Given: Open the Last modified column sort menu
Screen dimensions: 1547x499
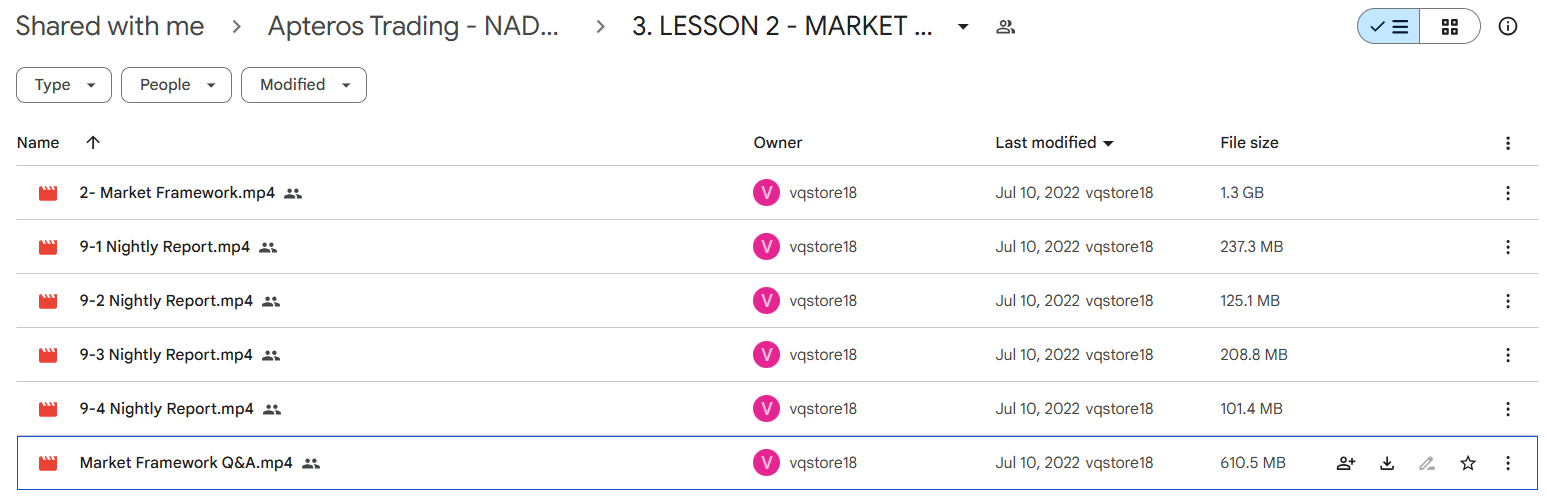Looking at the screenshot, I should pyautogui.click(x=1055, y=143).
